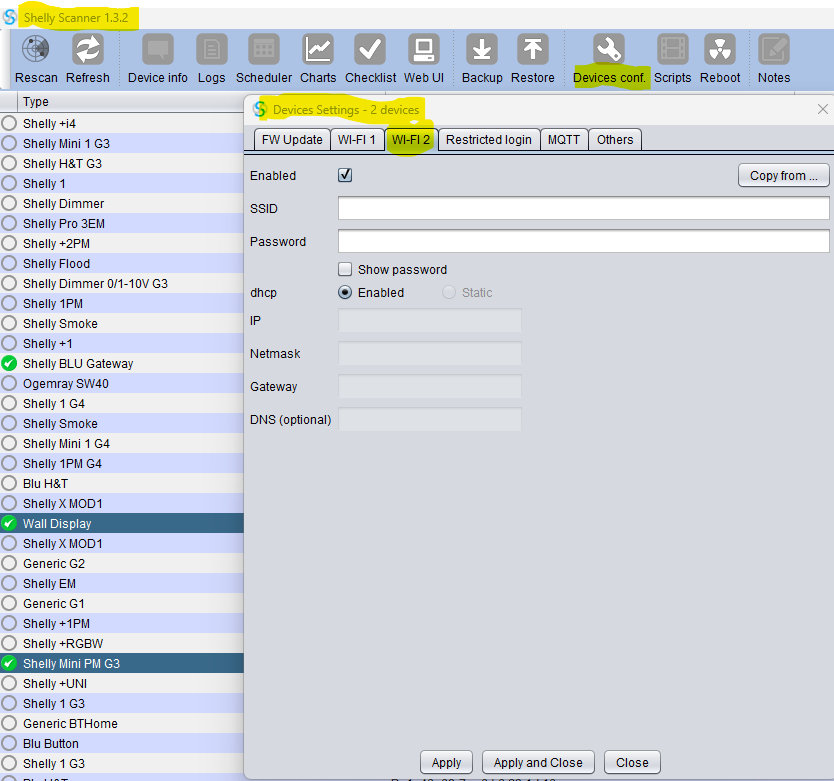This screenshot has height=781, width=834.
Task: Open the MQTT tab
Action: (564, 140)
